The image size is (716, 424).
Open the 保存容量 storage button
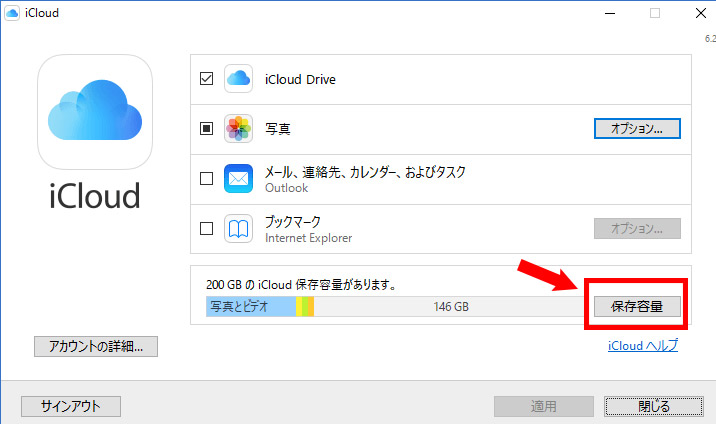pyautogui.click(x=637, y=306)
